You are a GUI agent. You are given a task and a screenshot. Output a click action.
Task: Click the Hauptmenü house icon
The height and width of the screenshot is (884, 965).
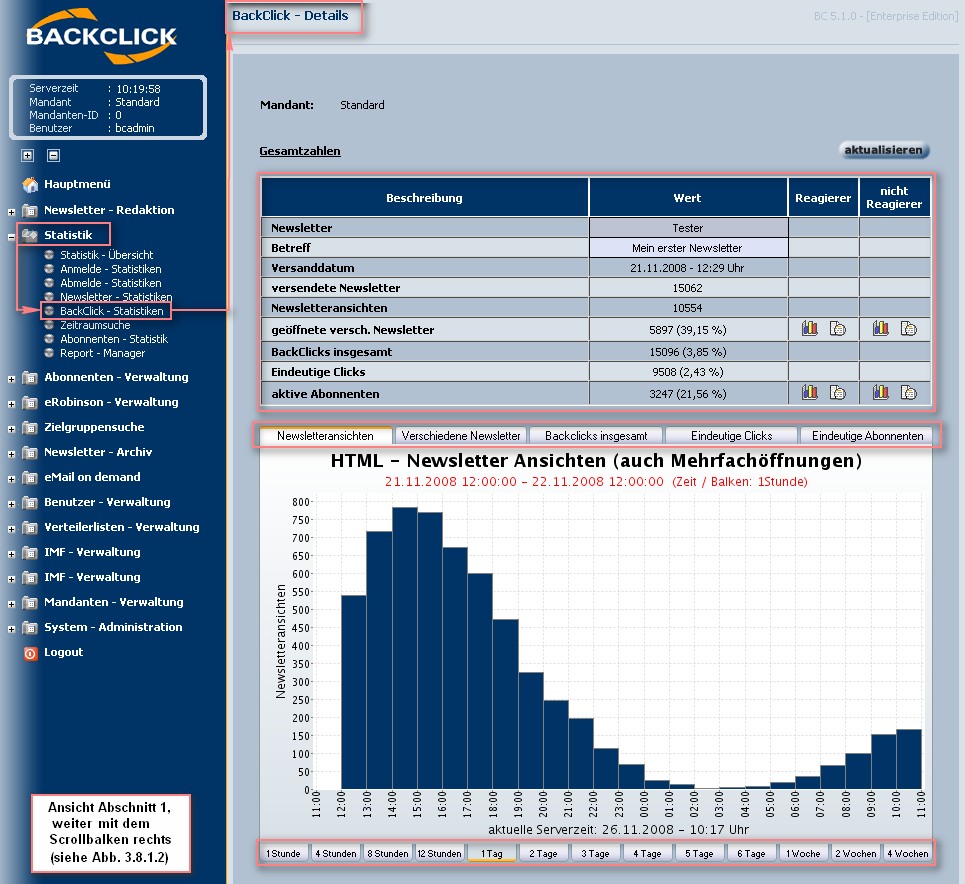click(30, 184)
